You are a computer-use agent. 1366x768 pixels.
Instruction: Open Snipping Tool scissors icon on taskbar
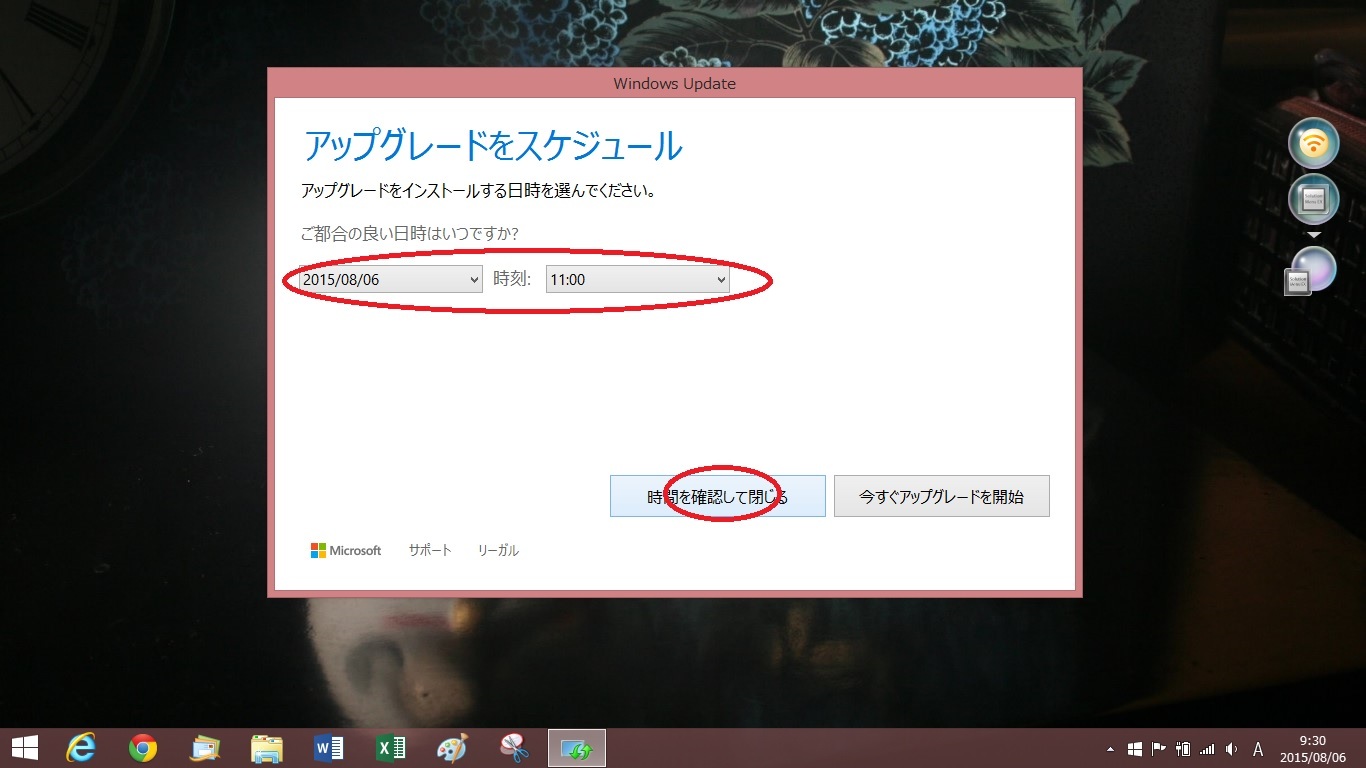(x=514, y=748)
